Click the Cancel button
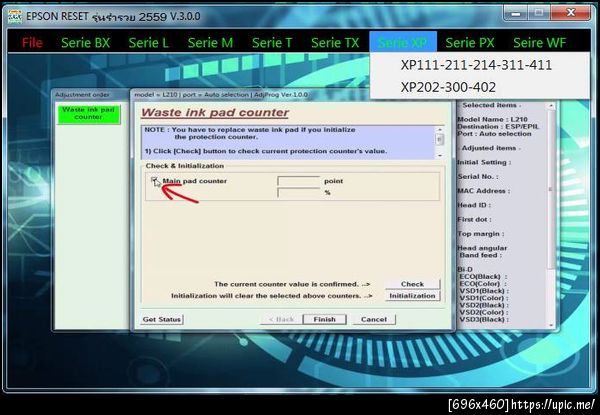Viewport: 600px width, 415px height. 374,319
